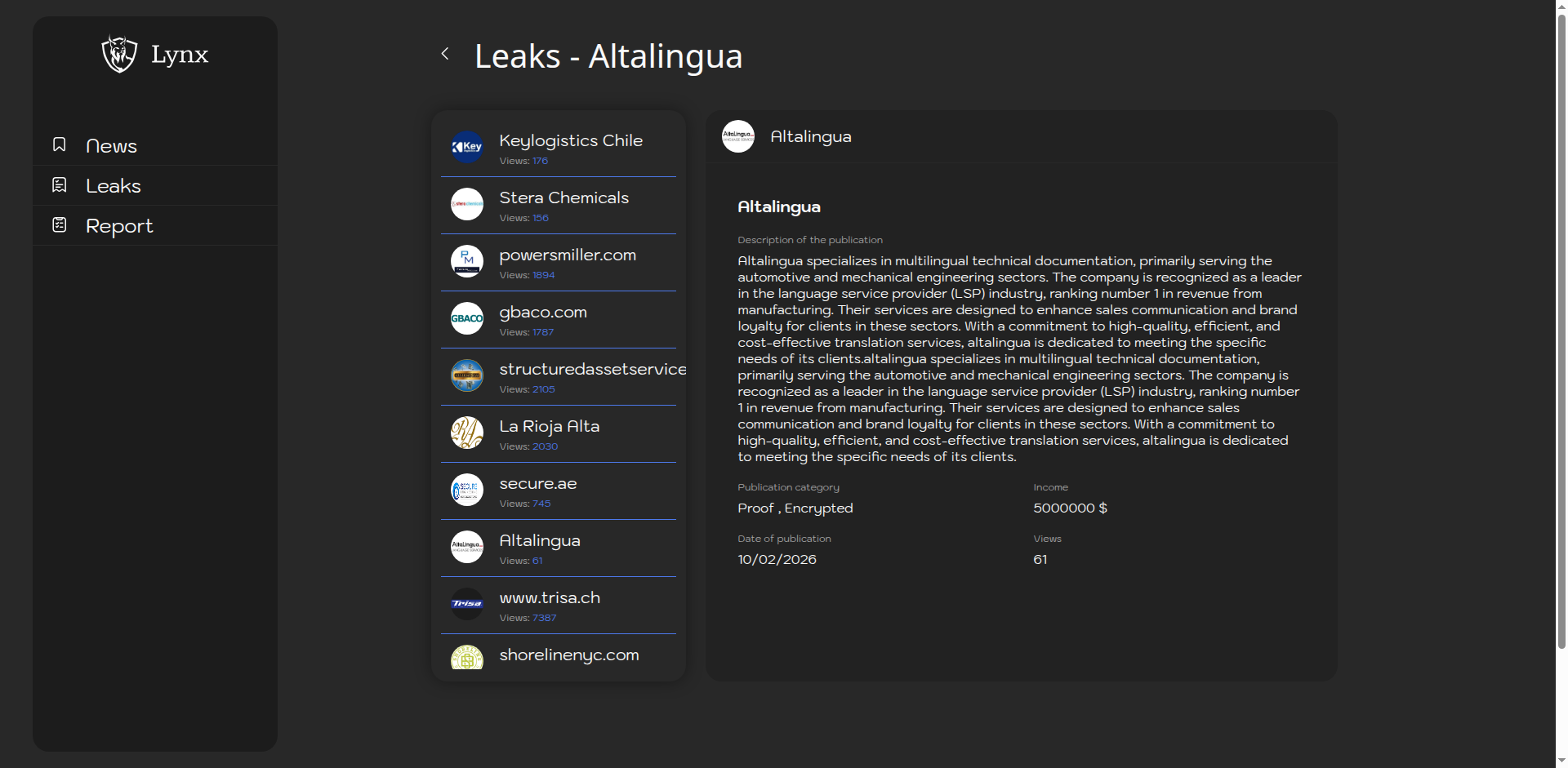Click the Trisa logo in the list
Viewport: 1568px width, 768px height.
pyautogui.click(x=467, y=604)
